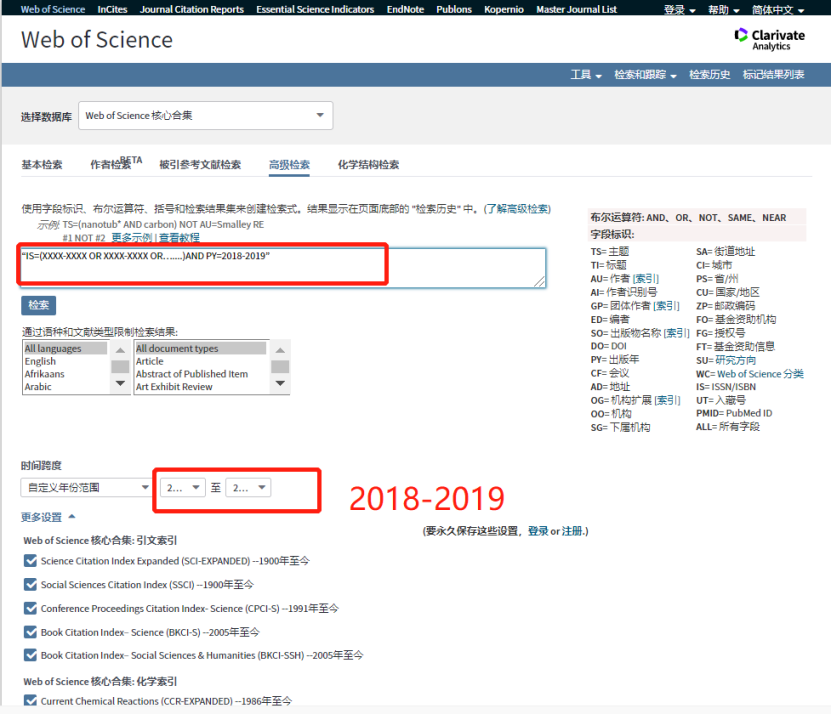
Task: Switch to 被引参考文献检索 tab
Action: pos(200,165)
